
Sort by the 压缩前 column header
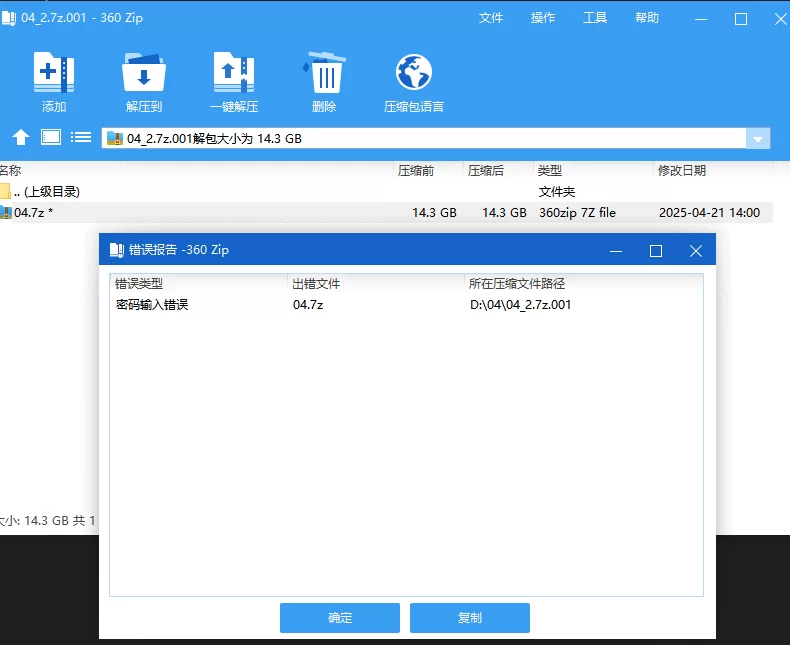pos(416,171)
